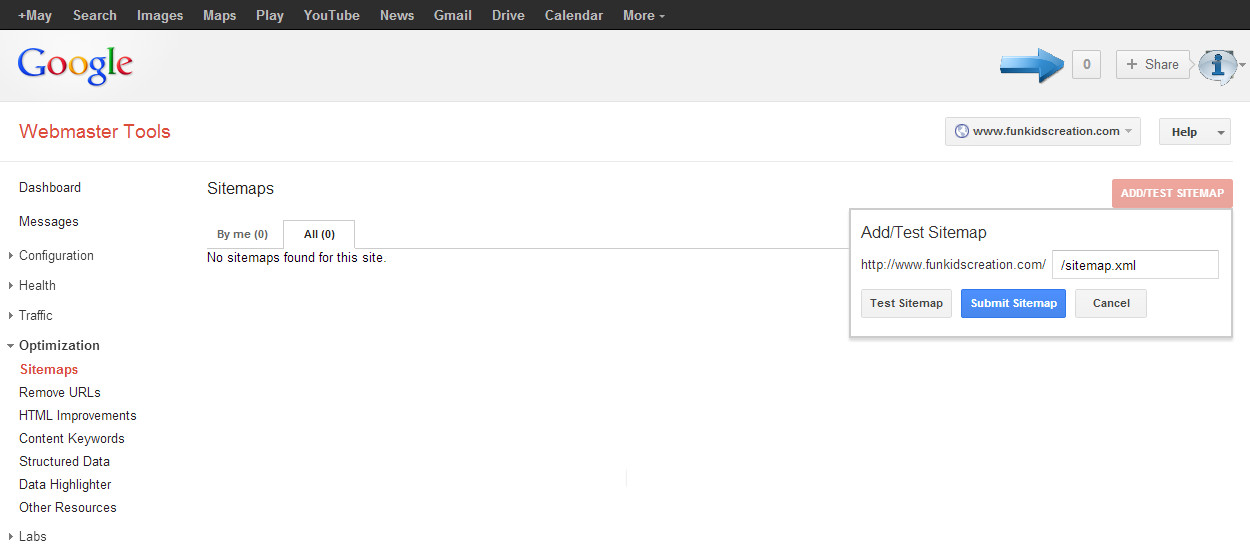This screenshot has width=1250, height=558.
Task: Click the Add/Test Sitemap dialog title
Action: click(x=924, y=232)
